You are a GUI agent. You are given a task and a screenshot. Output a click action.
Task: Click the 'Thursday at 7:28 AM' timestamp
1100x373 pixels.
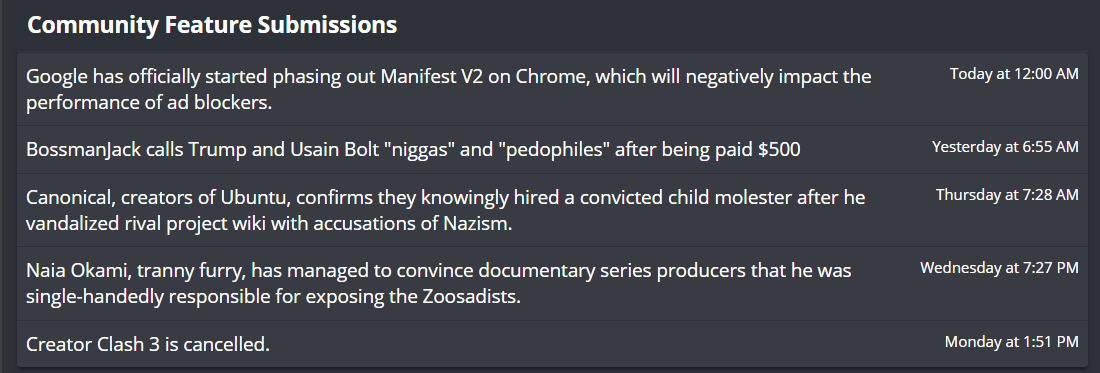pos(1007,194)
